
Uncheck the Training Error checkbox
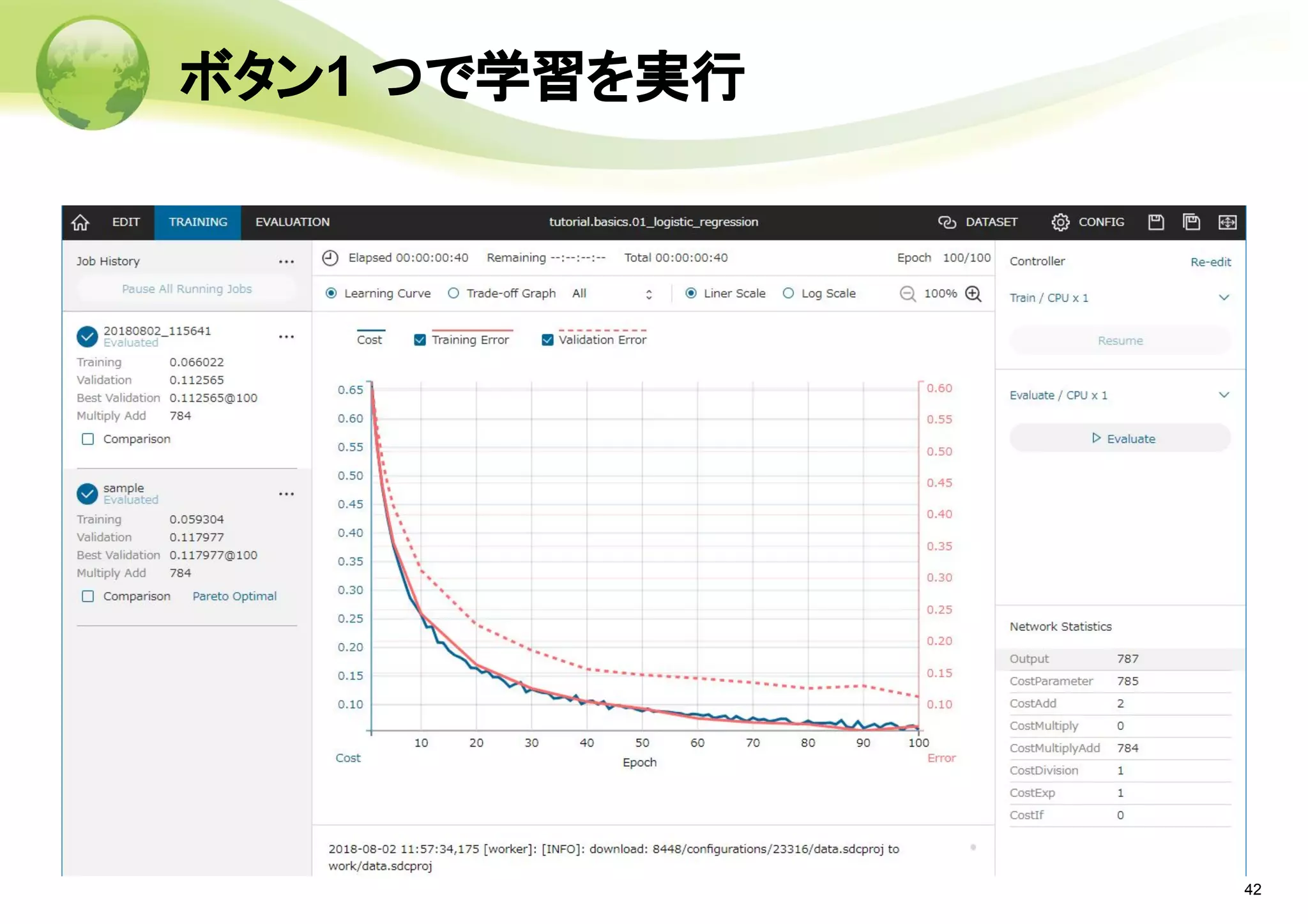(x=420, y=340)
